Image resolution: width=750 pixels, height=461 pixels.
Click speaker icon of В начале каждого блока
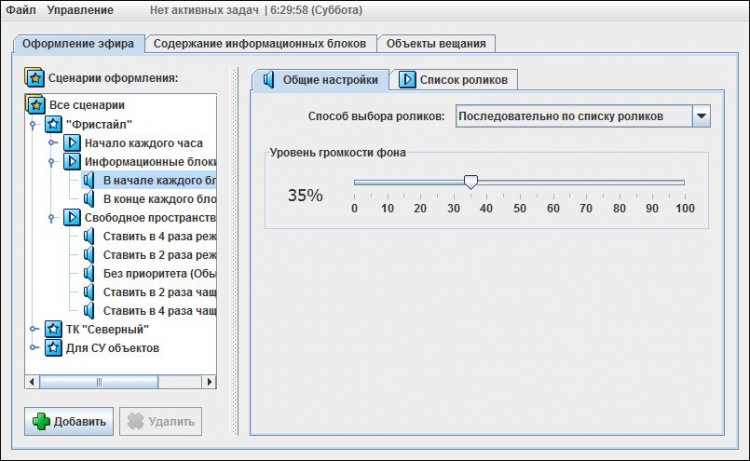pos(89,180)
